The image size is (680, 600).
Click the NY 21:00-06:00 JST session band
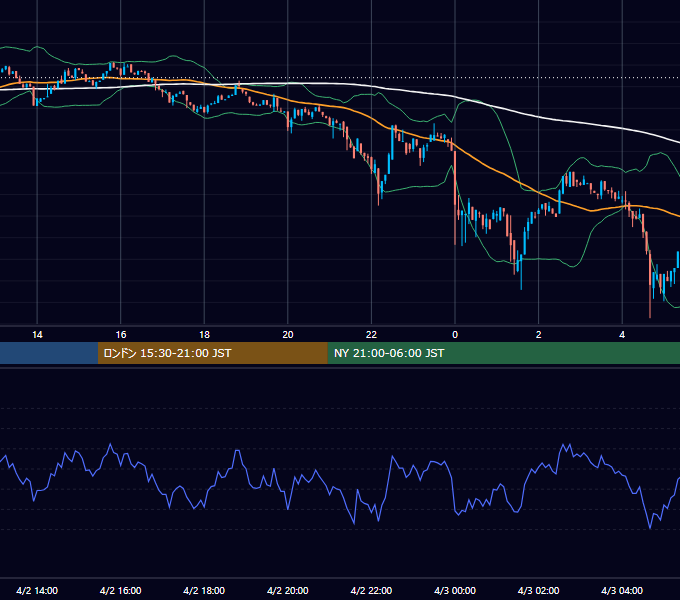[503, 353]
